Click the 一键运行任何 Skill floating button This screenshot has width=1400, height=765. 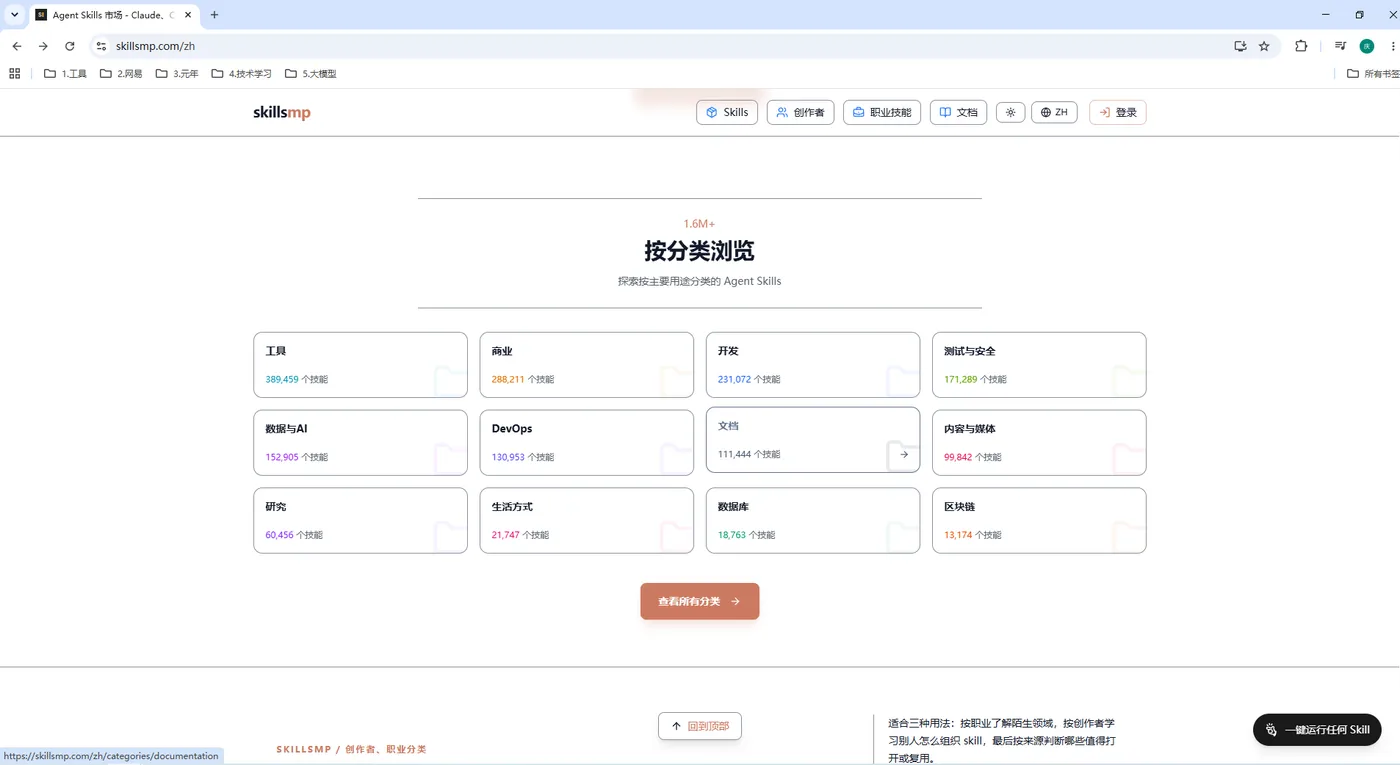1317,729
